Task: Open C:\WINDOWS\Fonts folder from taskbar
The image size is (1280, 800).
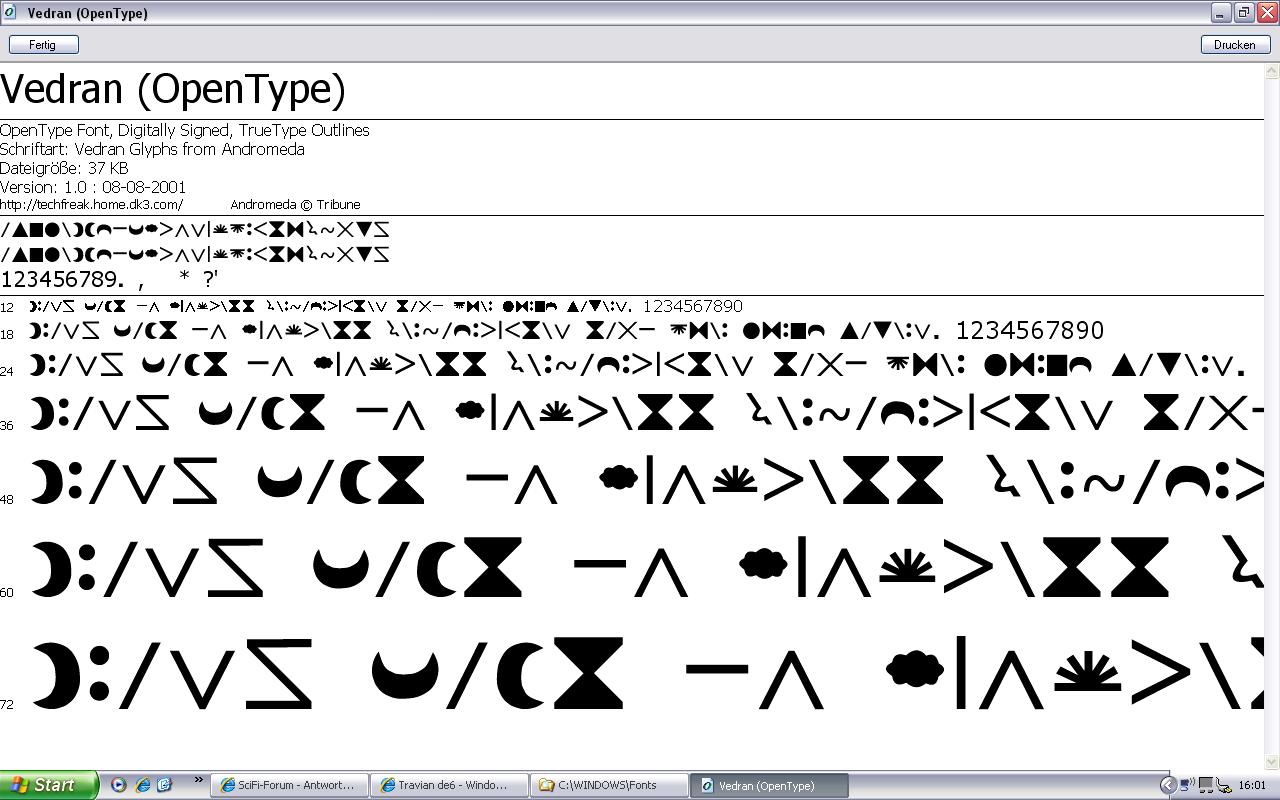Action: (x=609, y=785)
